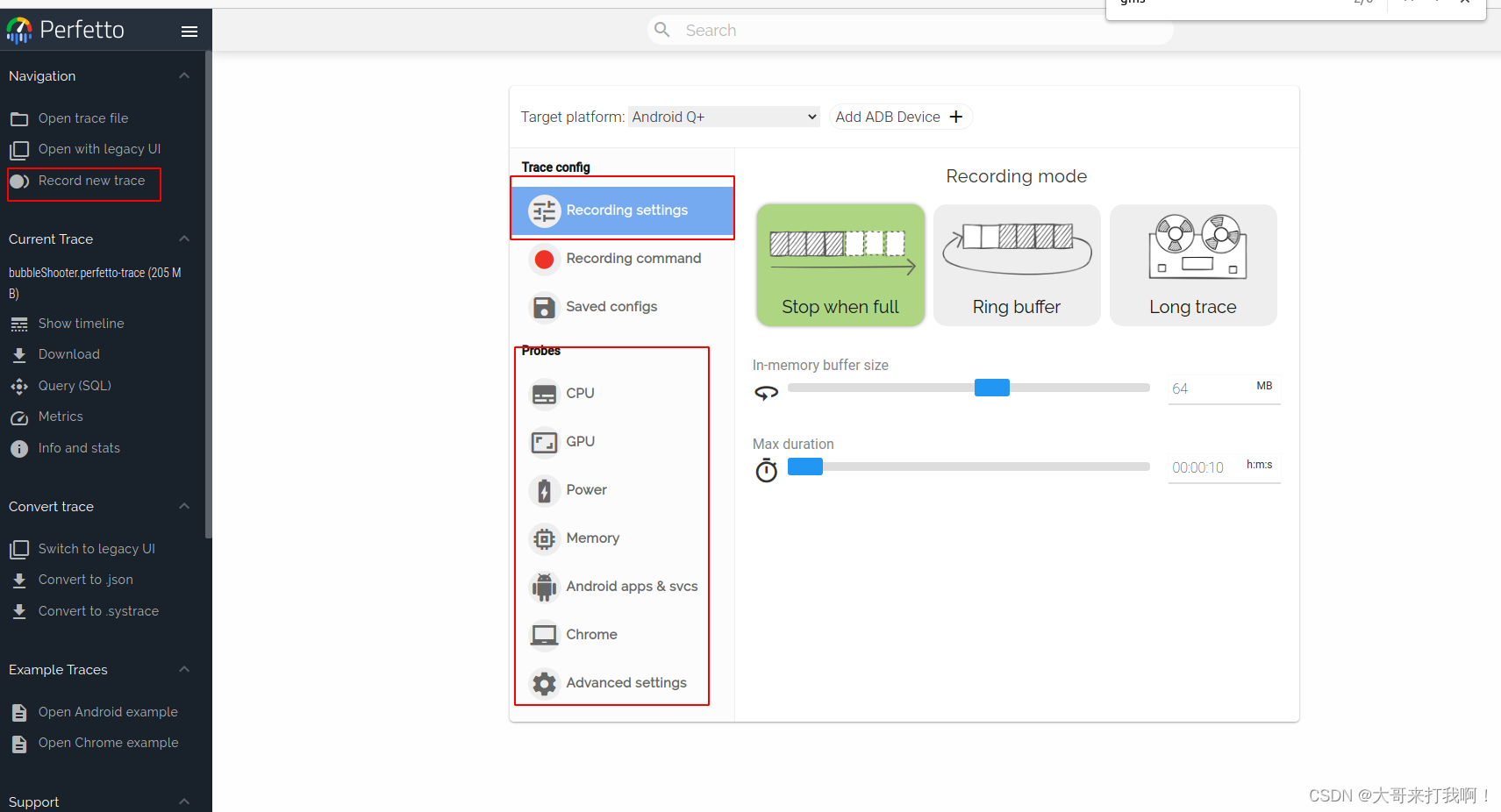This screenshot has width=1501, height=812.
Task: Click the Download arrow icon
Action: click(19, 355)
